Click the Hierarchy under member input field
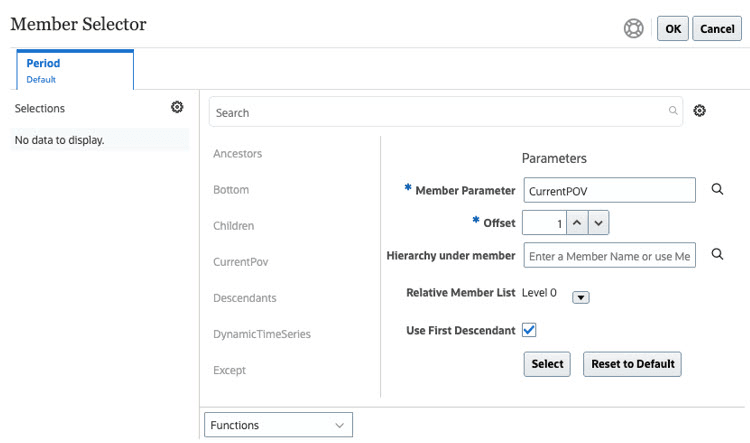Viewport: 750px width, 443px height. tap(610, 255)
